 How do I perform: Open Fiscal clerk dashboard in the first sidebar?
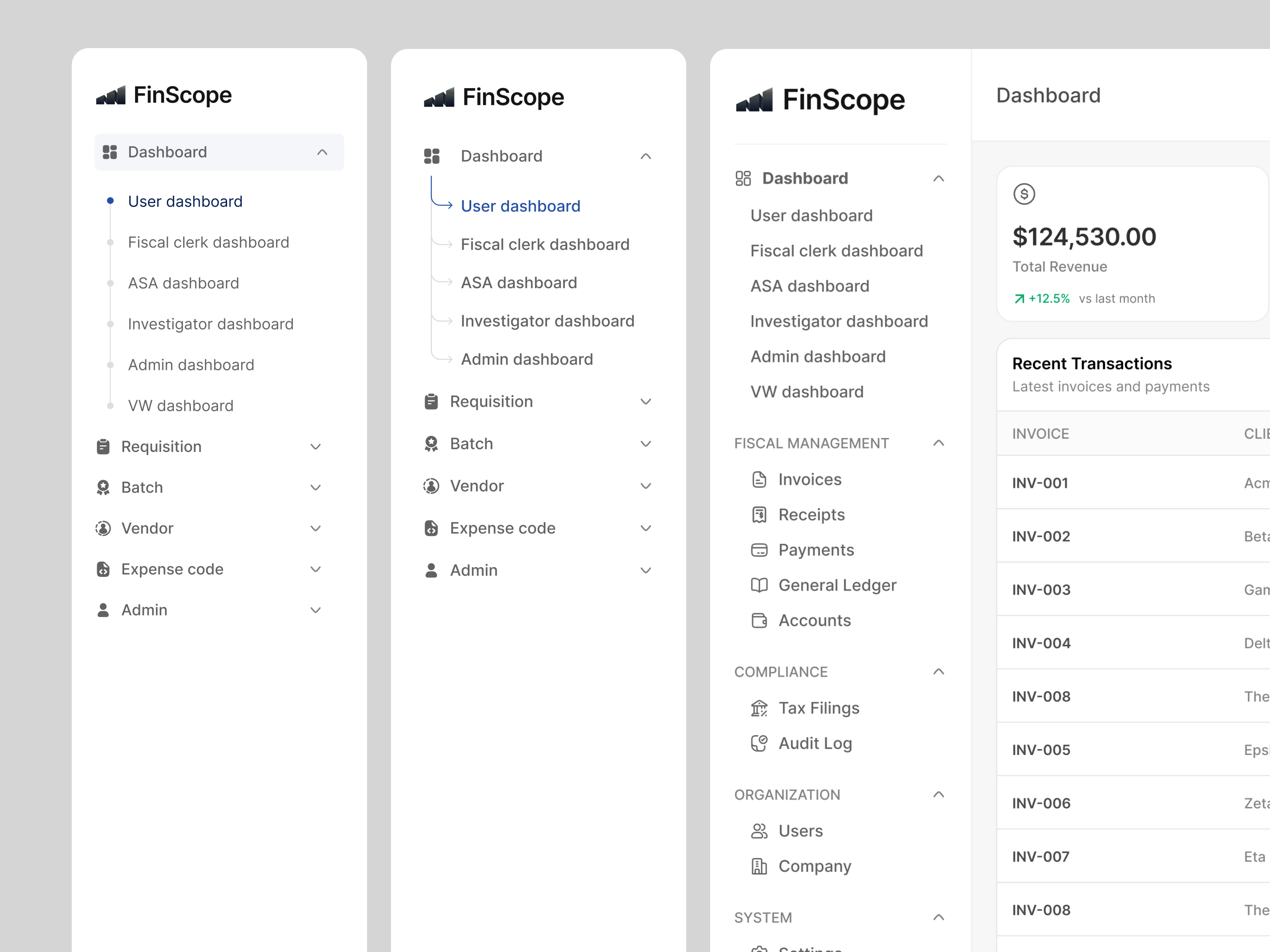209,242
